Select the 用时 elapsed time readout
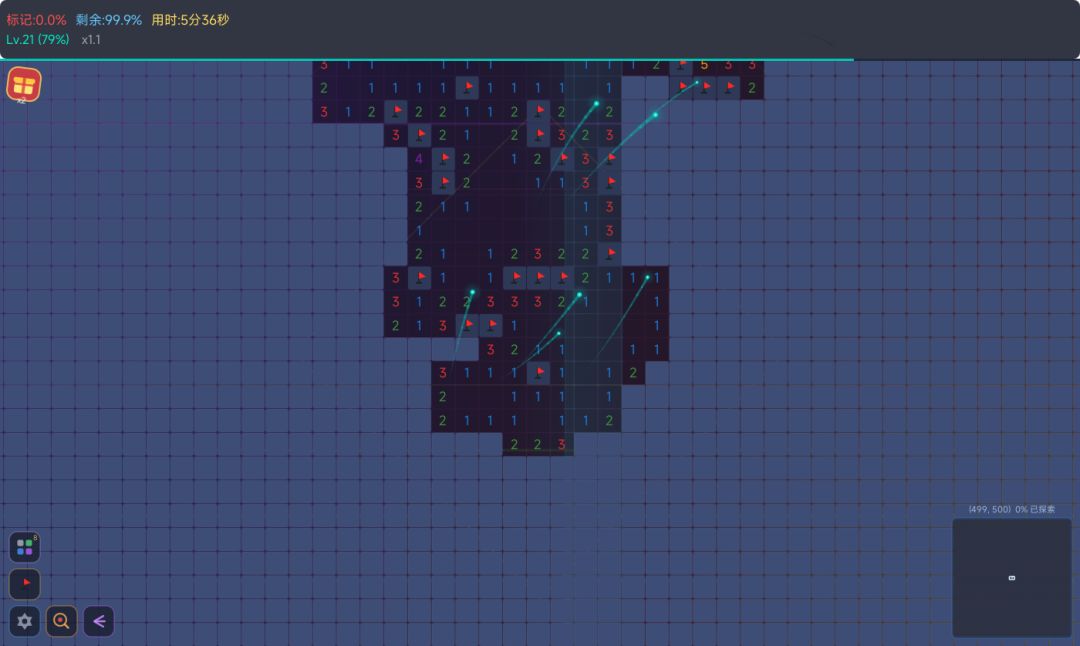 click(x=190, y=20)
